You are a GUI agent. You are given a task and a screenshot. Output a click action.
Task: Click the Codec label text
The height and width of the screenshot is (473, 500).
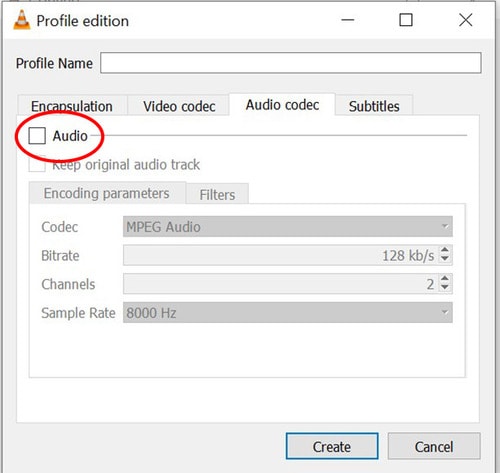60,227
